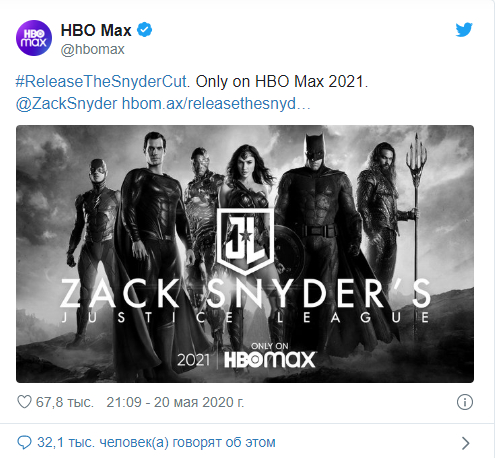
Task: Click the tweet text 'Only on HBO Max 2021'
Action: (282, 82)
